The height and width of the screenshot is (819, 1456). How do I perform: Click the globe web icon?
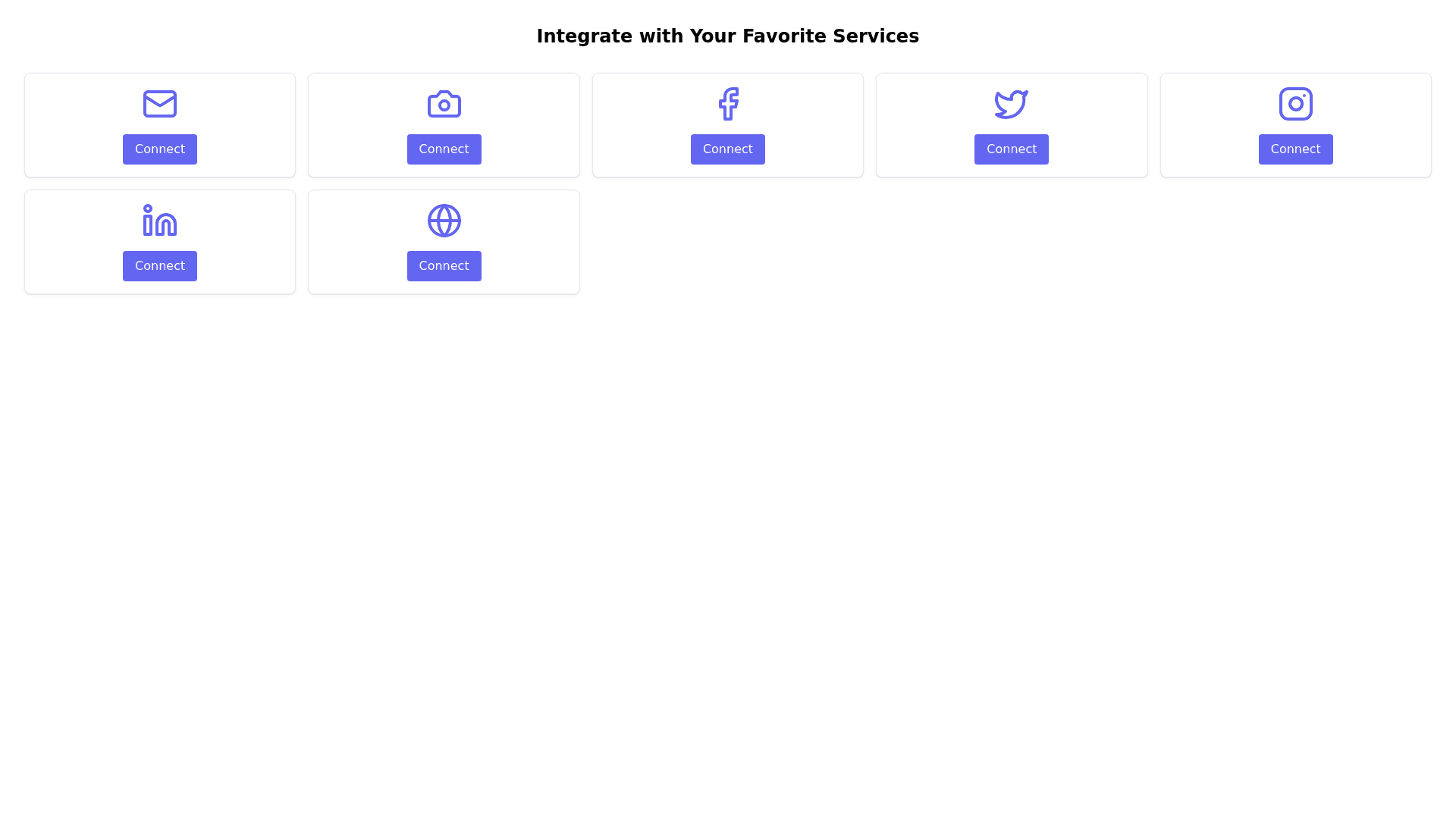444,221
